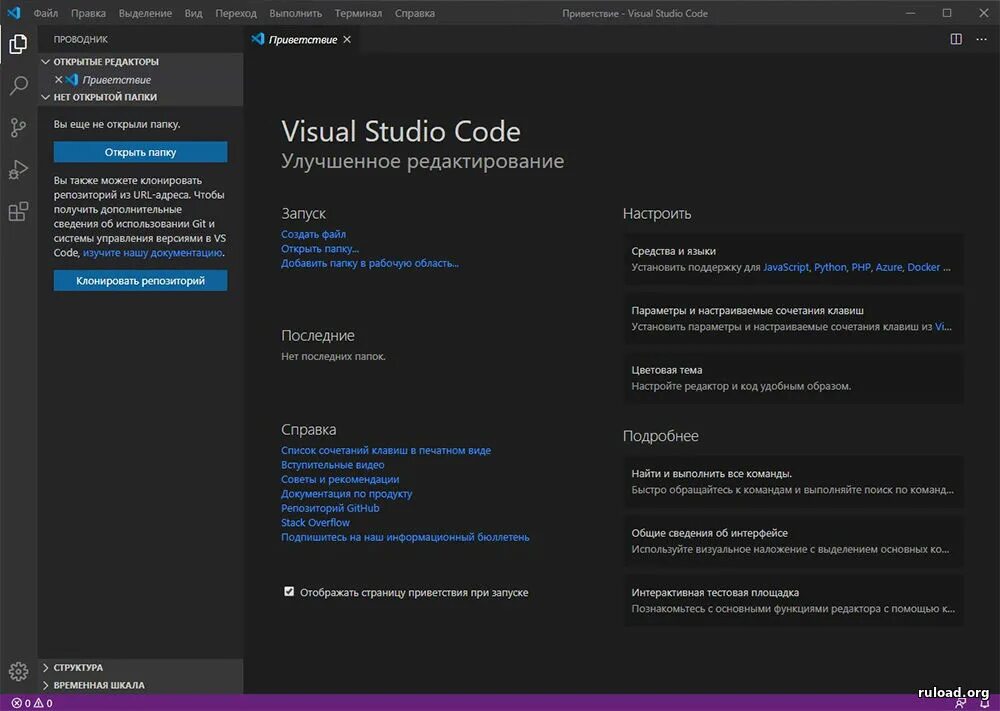This screenshot has width=1000, height=711.
Task: Open the Explorer view in activity bar
Action: [18, 44]
